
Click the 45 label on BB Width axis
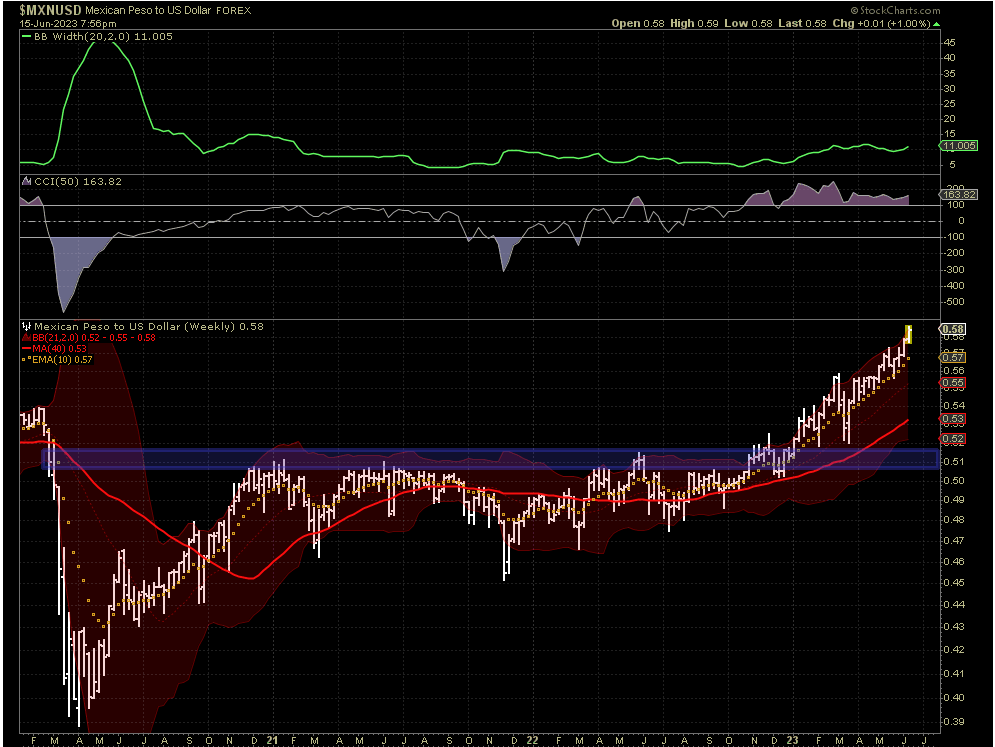949,43
